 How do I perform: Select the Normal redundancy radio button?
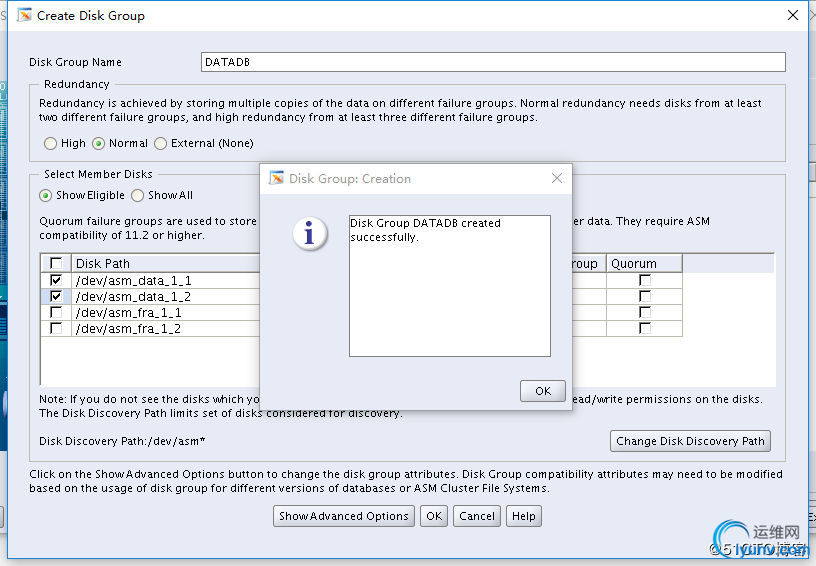pos(99,144)
